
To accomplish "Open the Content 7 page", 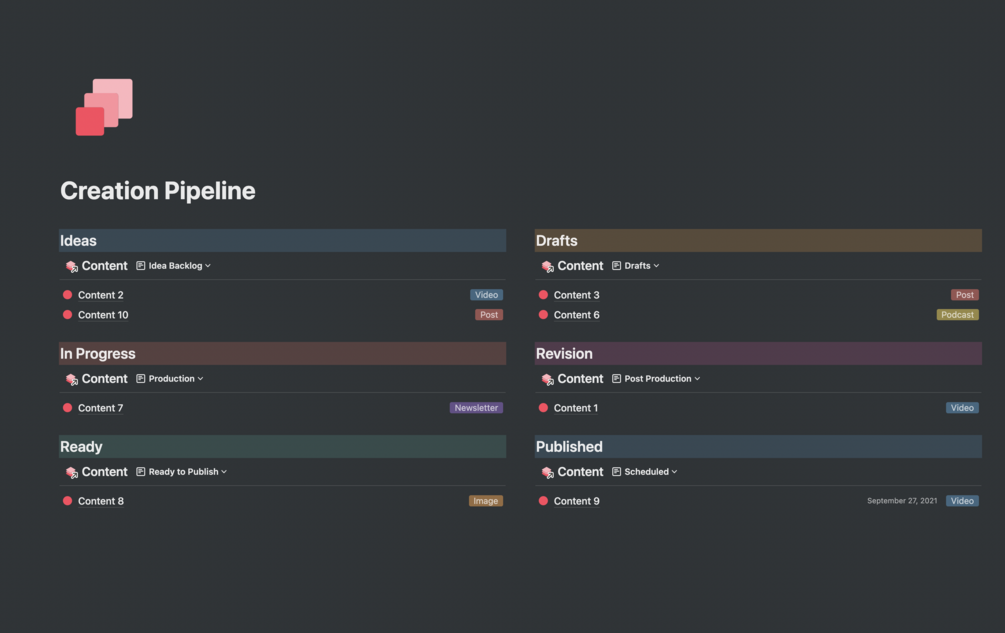I will 101,408.
